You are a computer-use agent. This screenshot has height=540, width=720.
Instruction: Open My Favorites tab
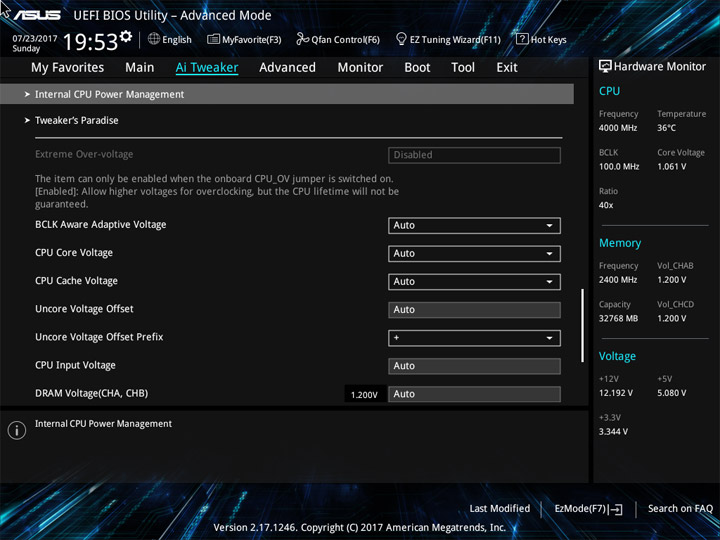click(x=68, y=68)
